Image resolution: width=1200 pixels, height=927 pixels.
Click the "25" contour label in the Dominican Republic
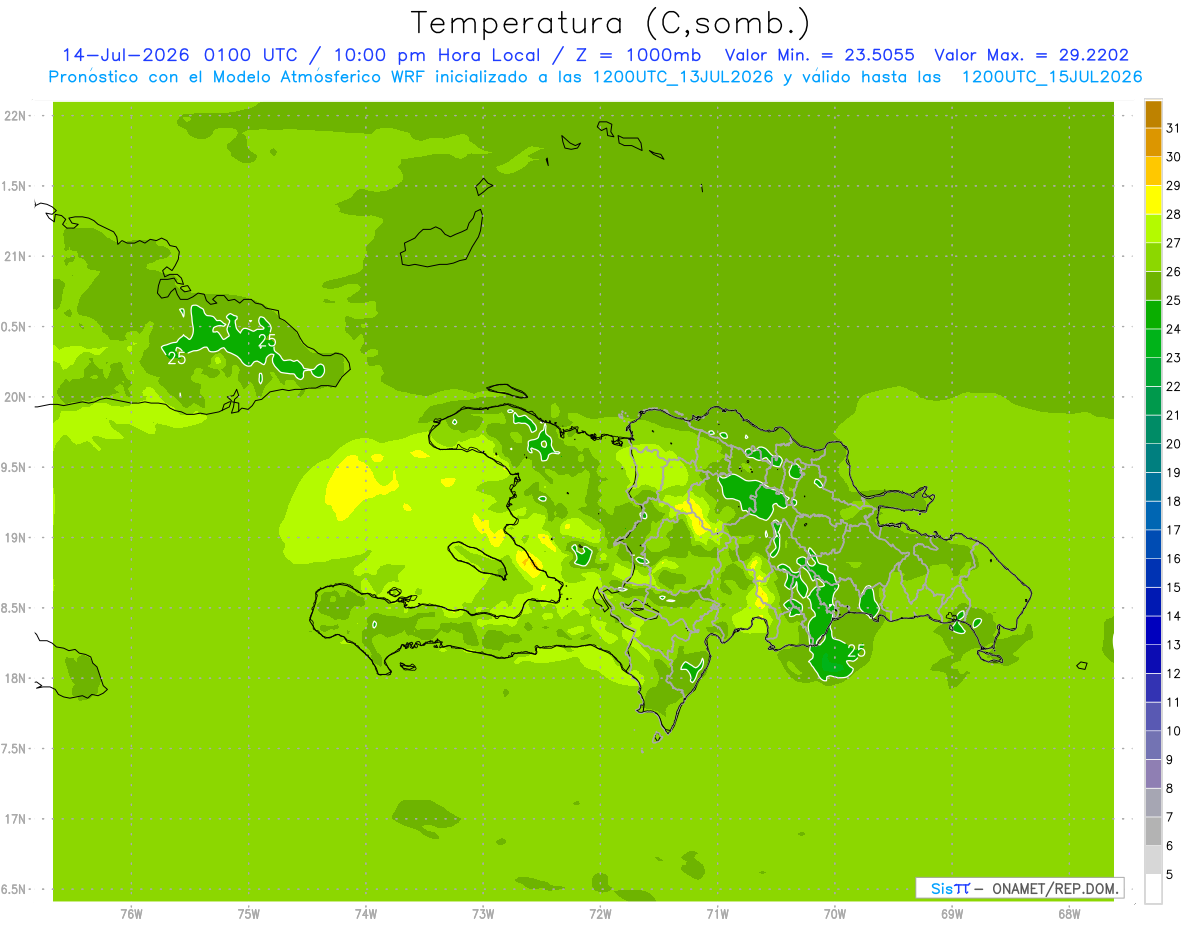click(856, 650)
